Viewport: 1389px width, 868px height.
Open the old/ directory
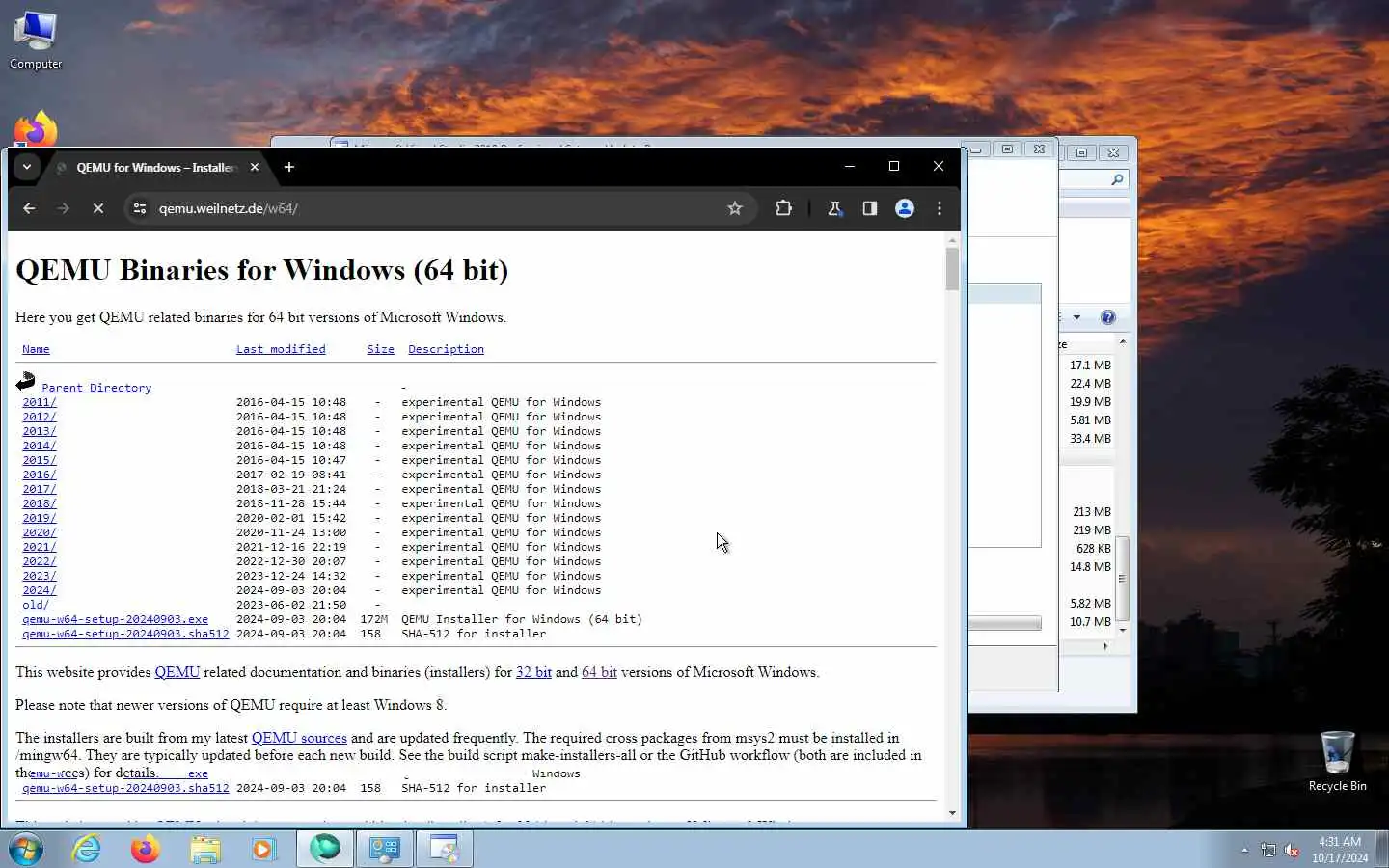tap(36, 605)
